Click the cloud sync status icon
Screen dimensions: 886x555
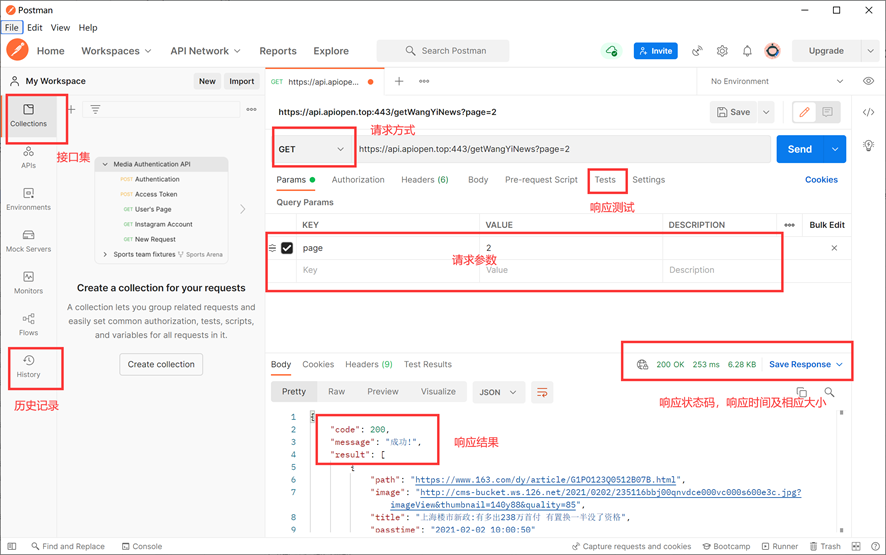click(x=611, y=51)
